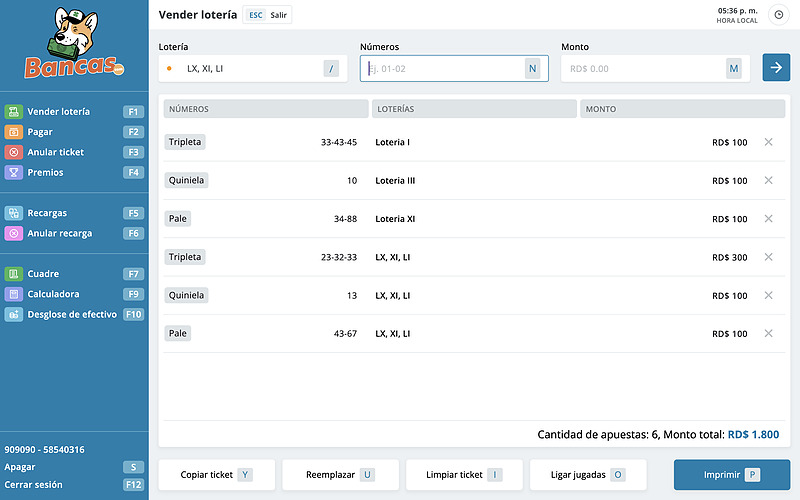
Task: Click the Vender lotería sidebar icon
Action: tap(13, 112)
